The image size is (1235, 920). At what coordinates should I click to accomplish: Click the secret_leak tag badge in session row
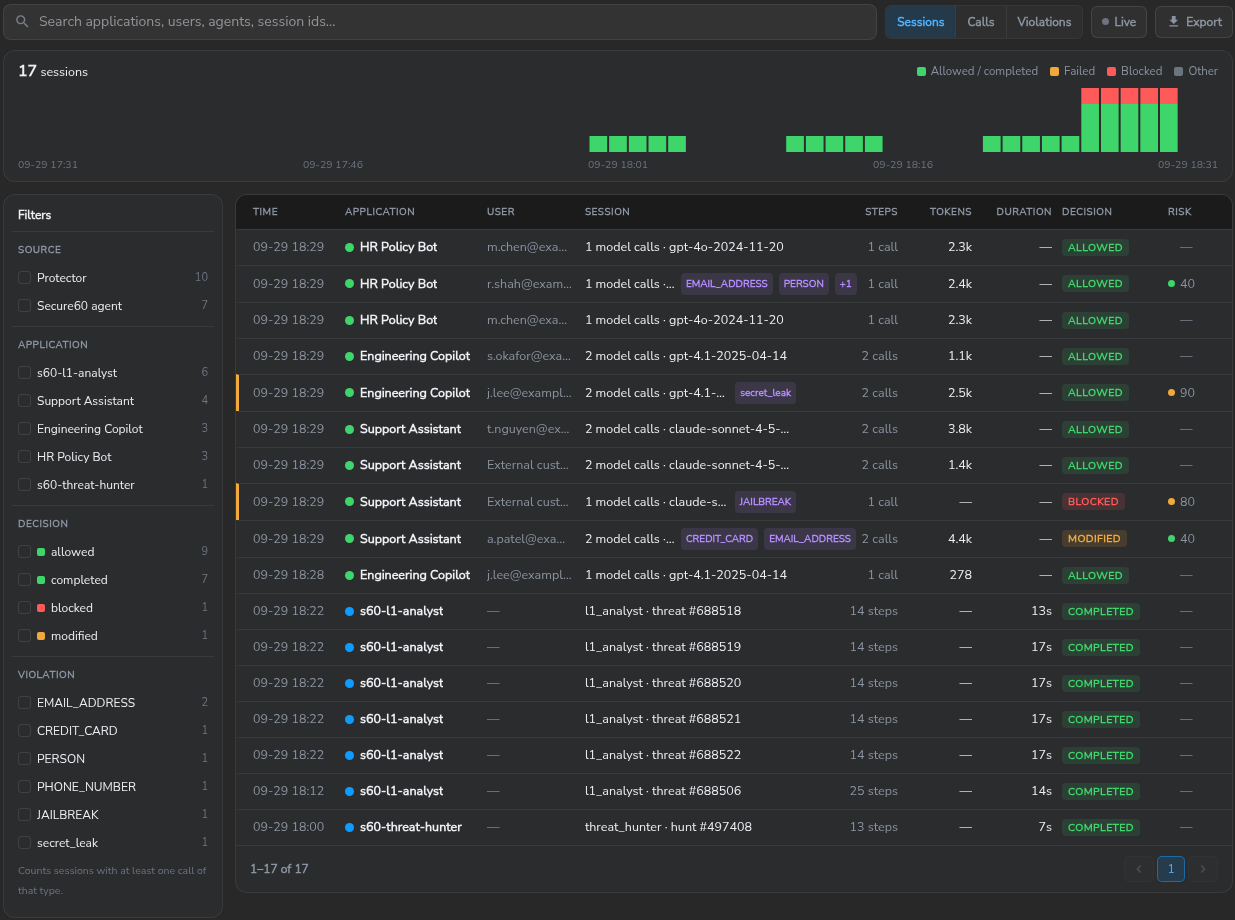click(x=765, y=393)
